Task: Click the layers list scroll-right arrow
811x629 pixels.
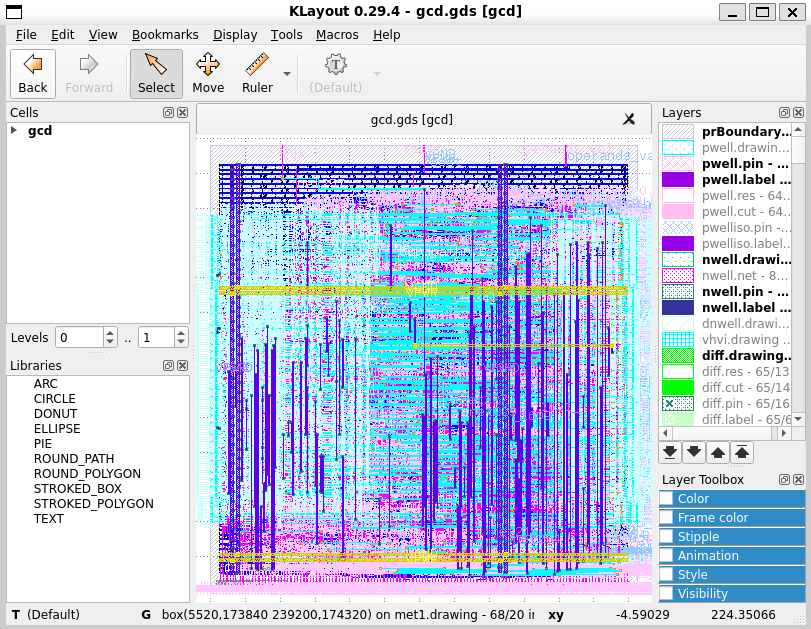Action: point(784,433)
